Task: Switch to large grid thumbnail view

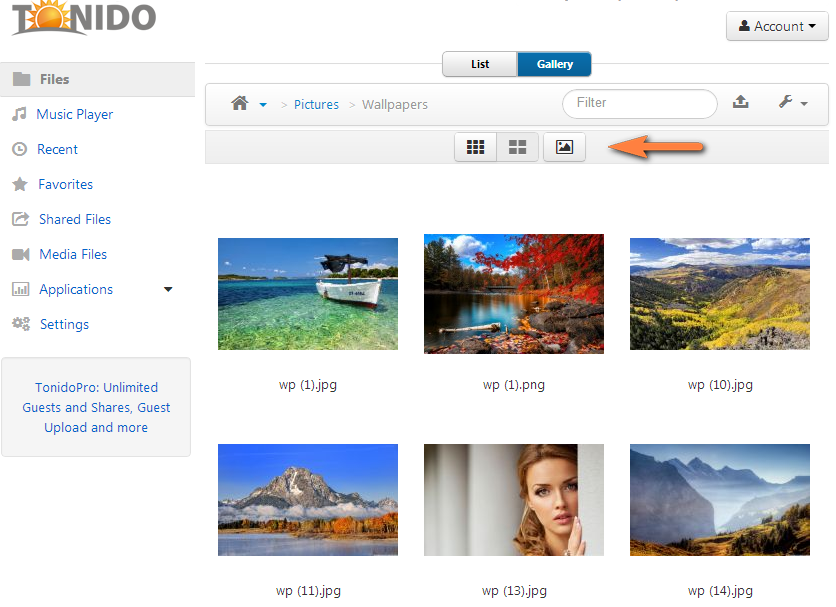Action: tap(517, 147)
